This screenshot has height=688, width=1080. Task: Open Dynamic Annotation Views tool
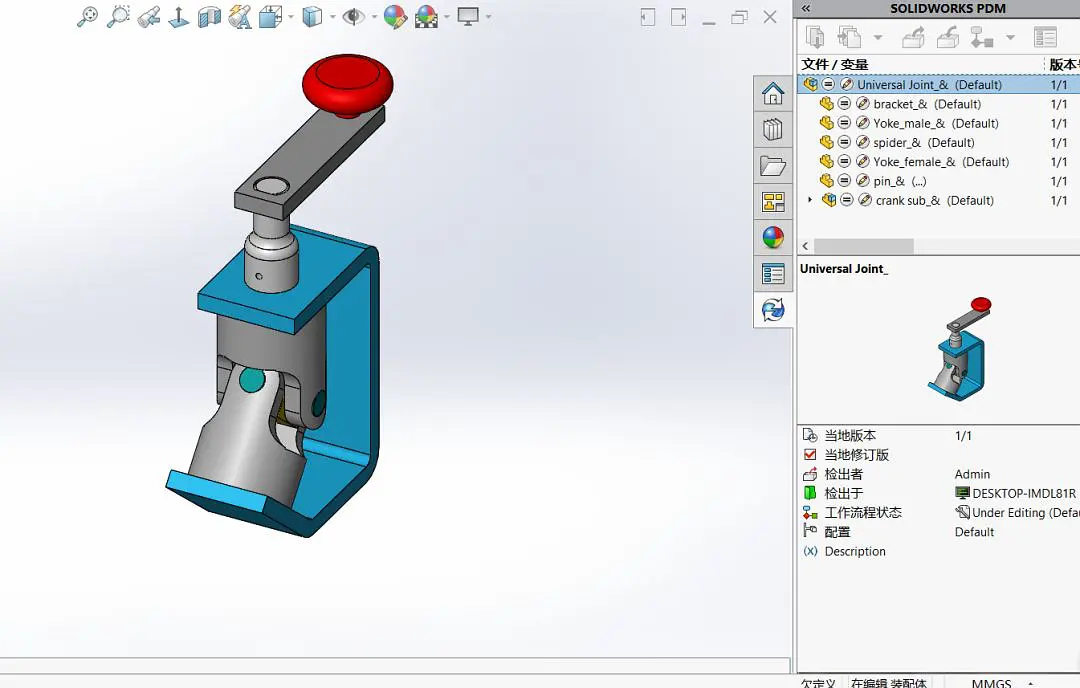click(x=240, y=17)
